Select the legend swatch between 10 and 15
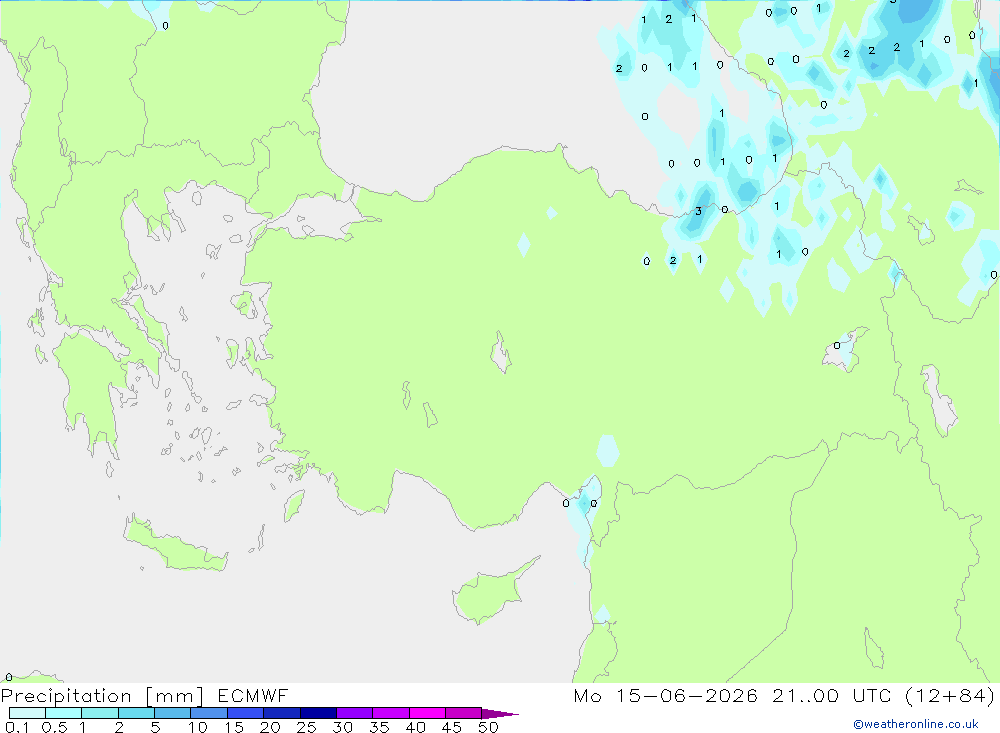Viewport: 1000px width, 733px height. pos(209,713)
